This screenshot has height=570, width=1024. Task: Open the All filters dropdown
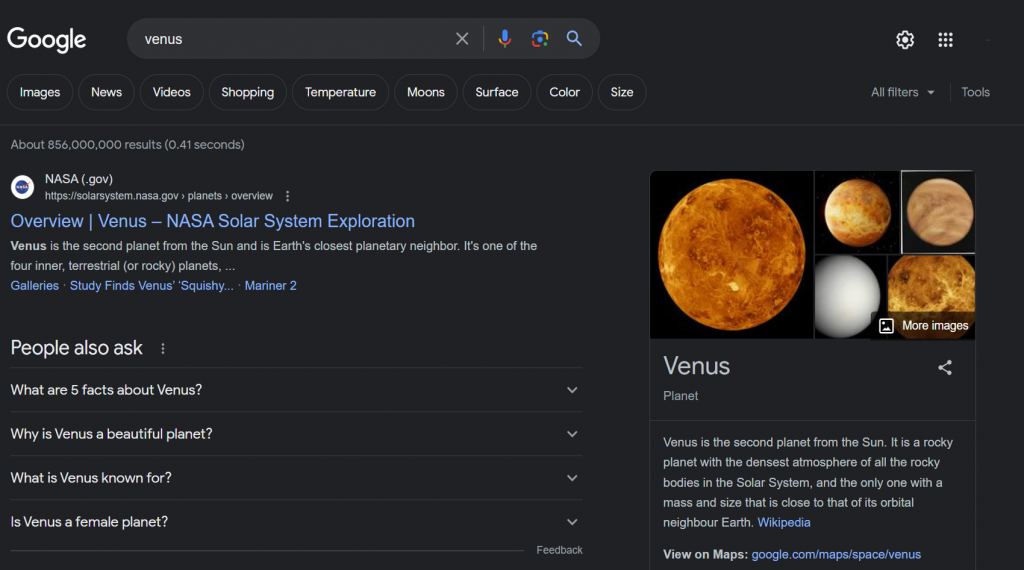pos(903,92)
